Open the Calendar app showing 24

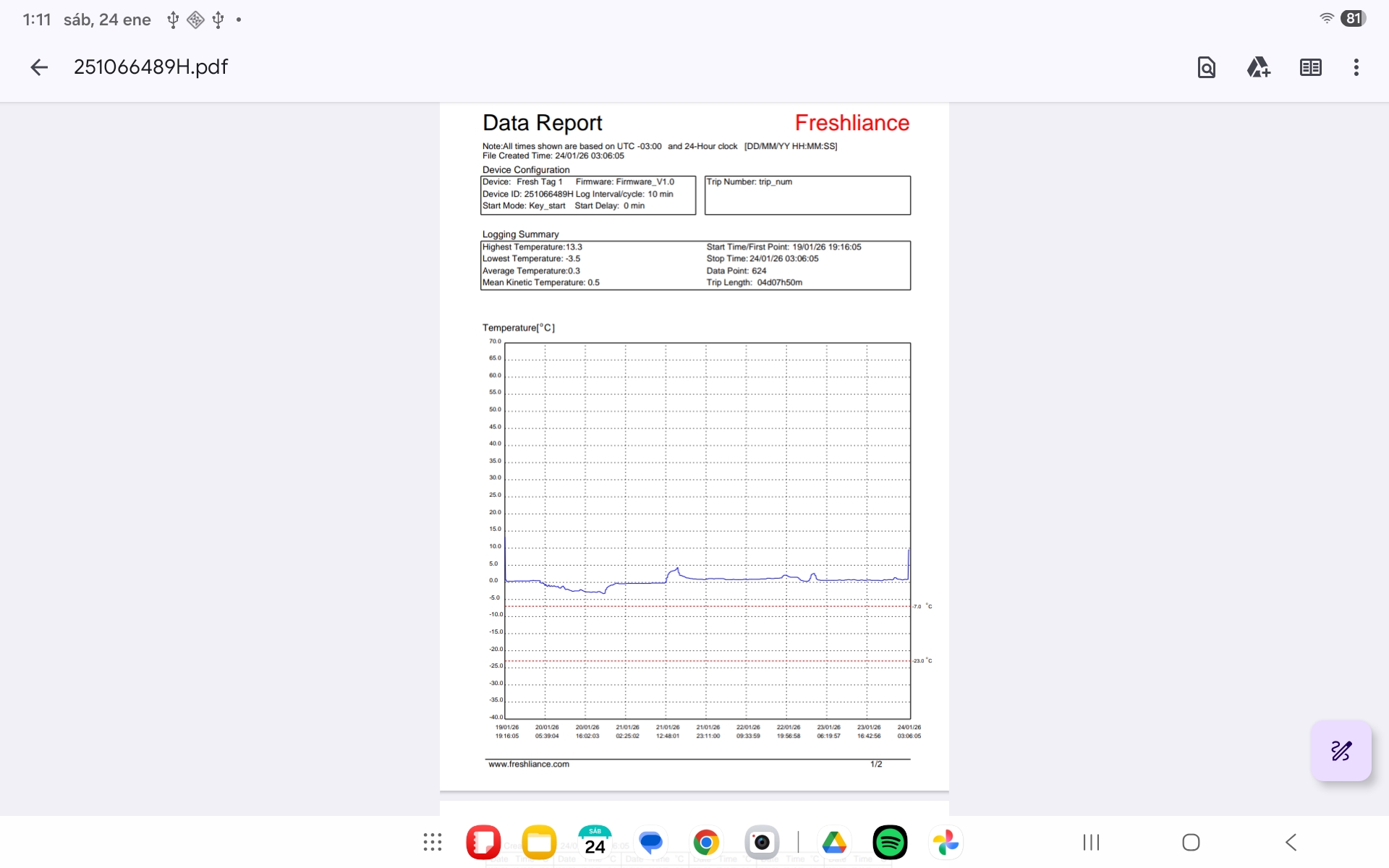595,842
